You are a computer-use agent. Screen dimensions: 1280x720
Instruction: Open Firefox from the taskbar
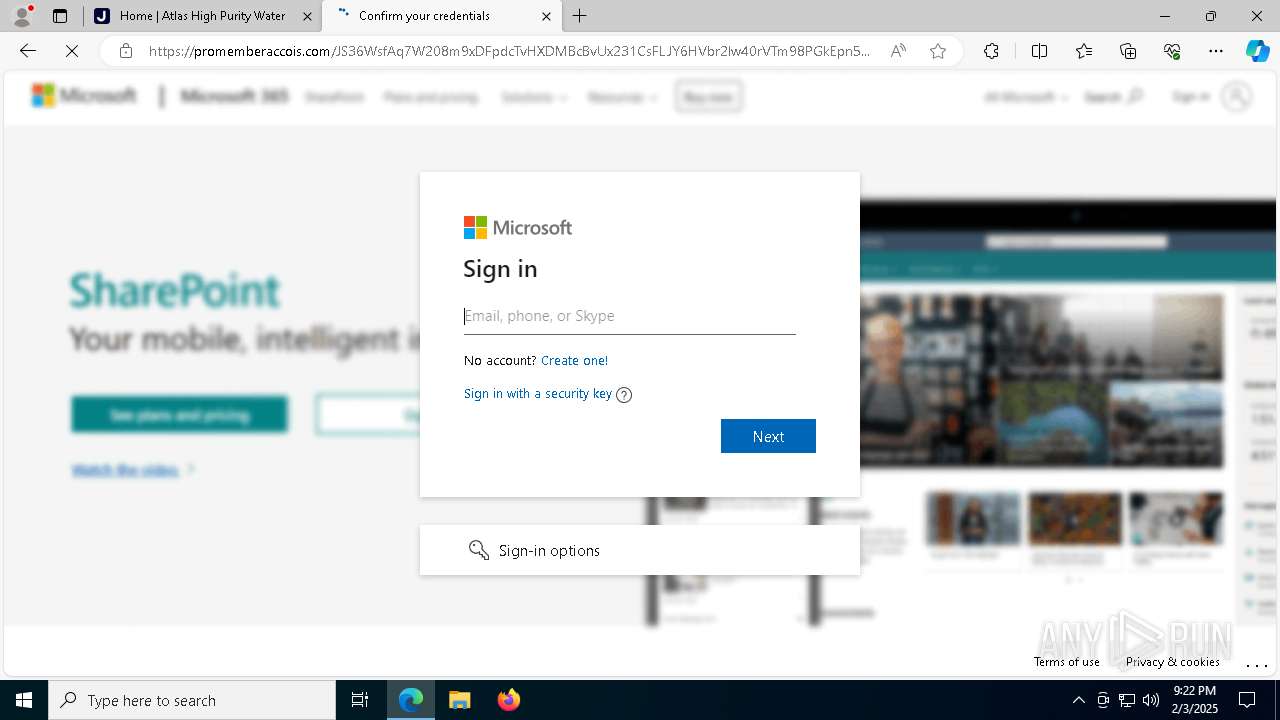tap(508, 700)
